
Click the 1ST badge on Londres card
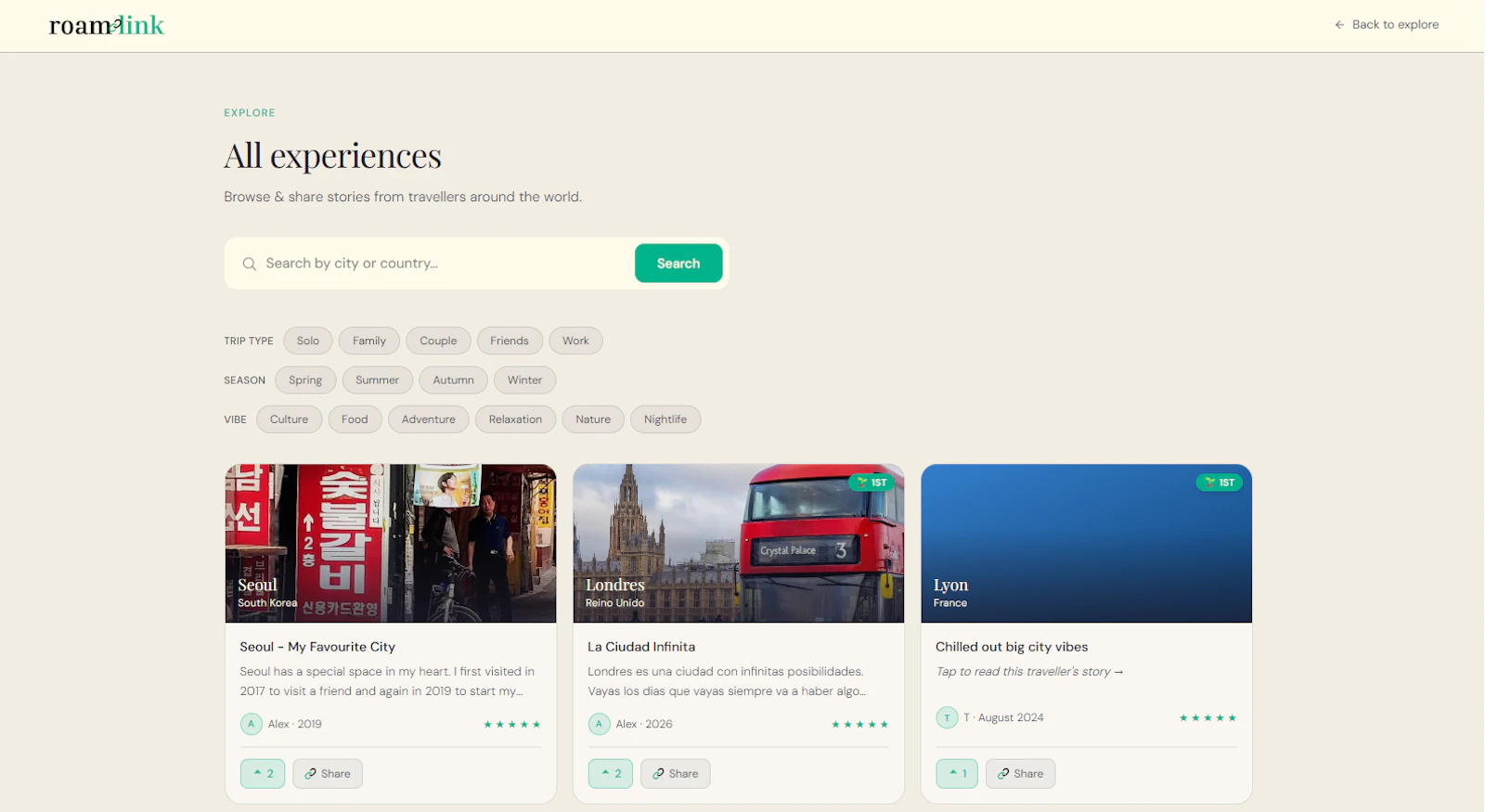pos(872,483)
